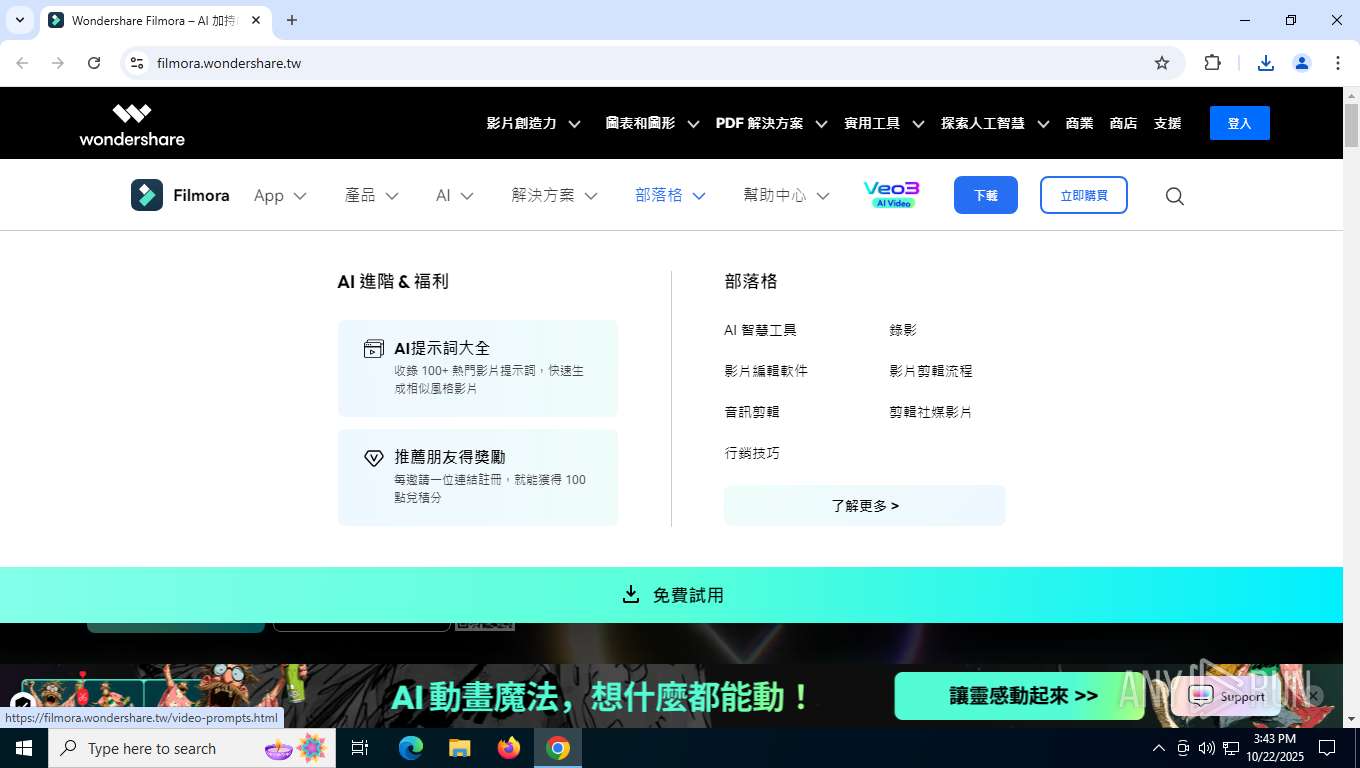Open the Chrome extensions puzzle icon

tap(1212, 63)
